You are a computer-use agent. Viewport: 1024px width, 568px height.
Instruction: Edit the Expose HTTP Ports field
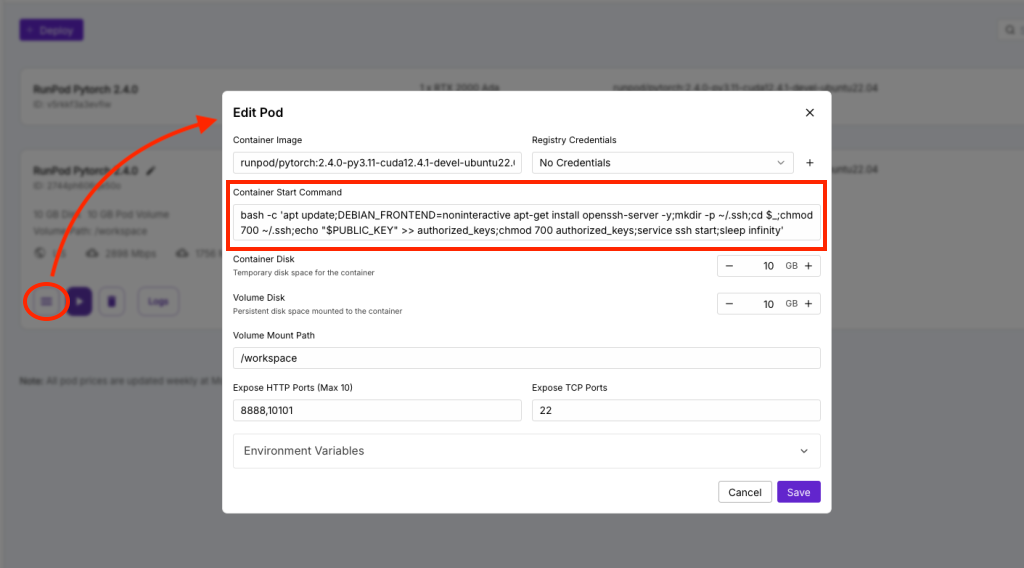(377, 411)
